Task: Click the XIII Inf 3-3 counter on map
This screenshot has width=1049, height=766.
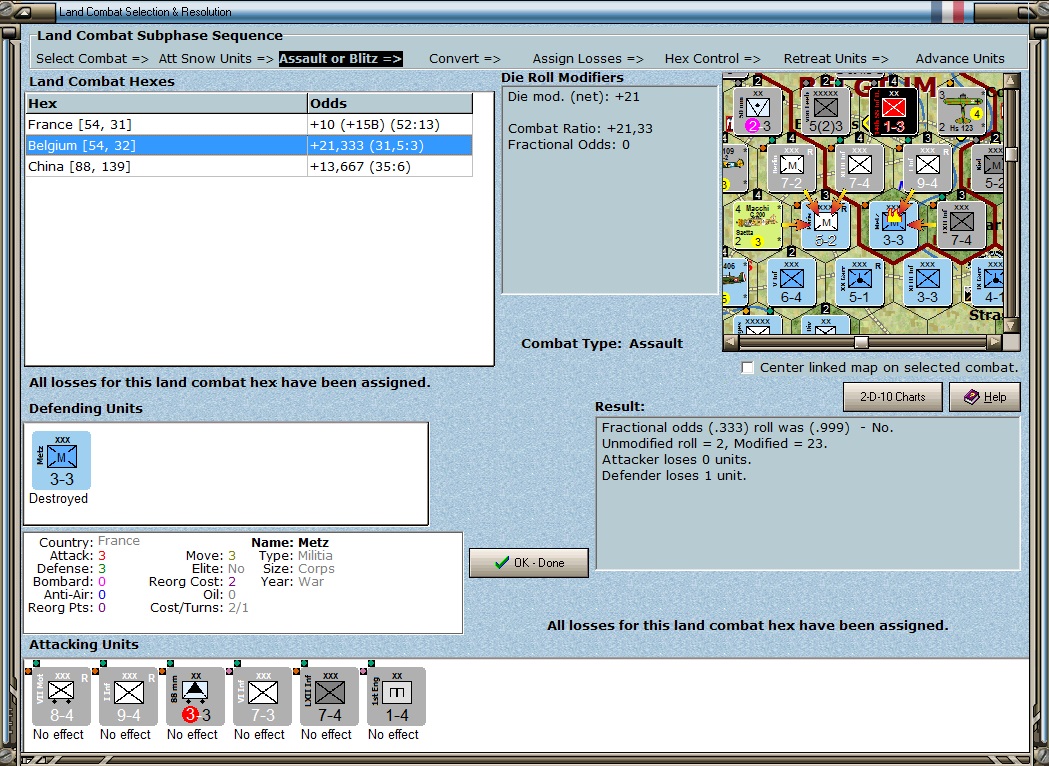Action: pyautogui.click(x=927, y=282)
